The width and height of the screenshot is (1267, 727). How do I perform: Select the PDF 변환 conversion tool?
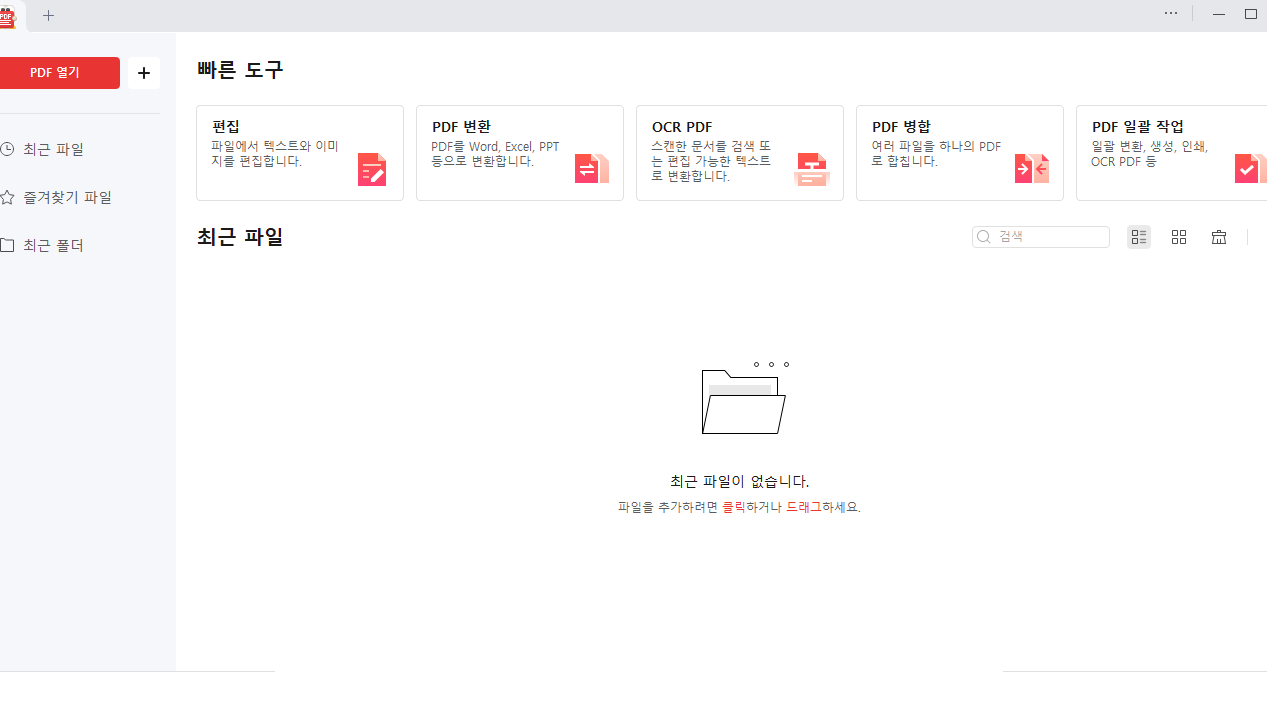tap(519, 152)
